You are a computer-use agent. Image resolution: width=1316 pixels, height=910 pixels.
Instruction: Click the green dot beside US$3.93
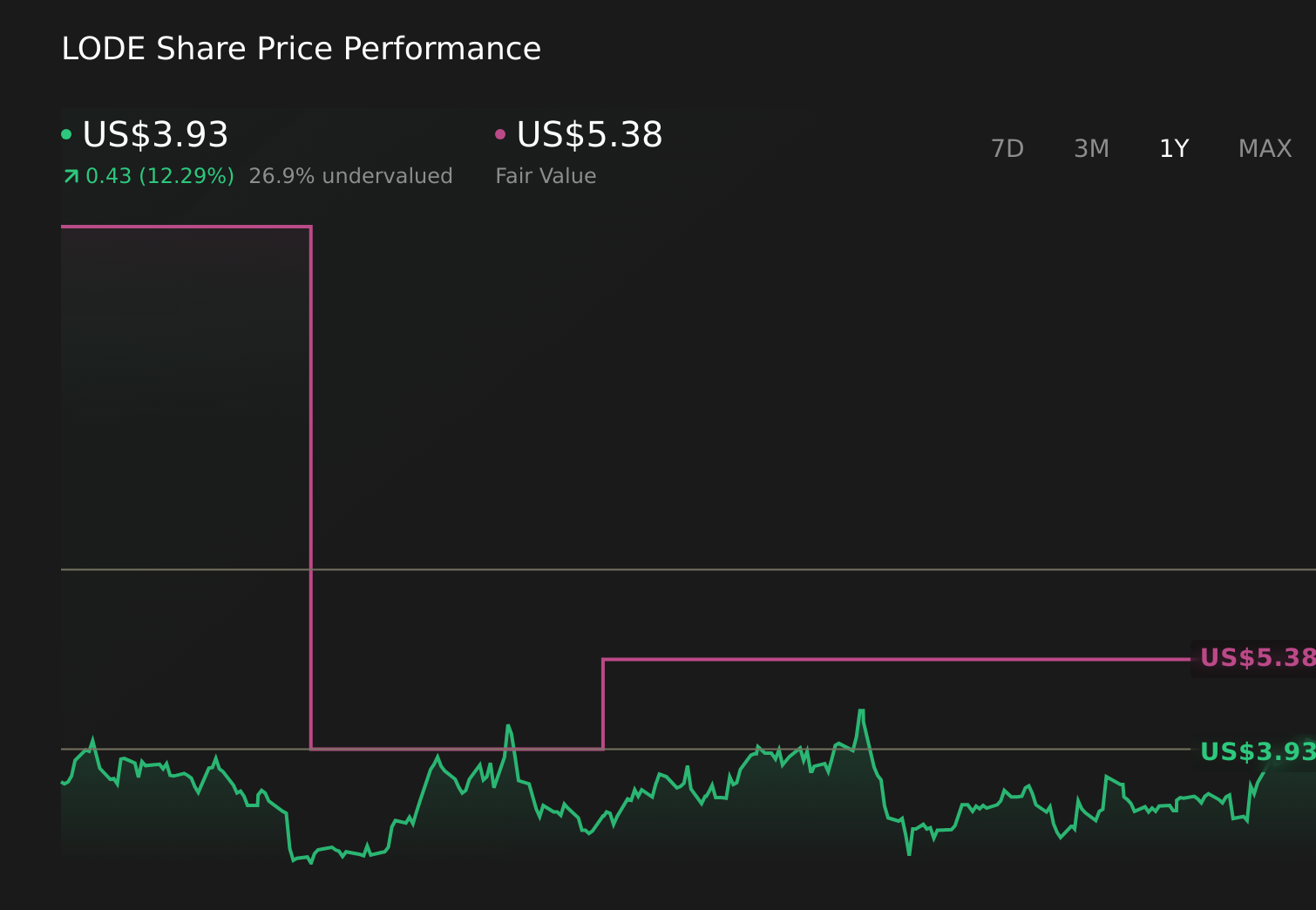point(66,134)
